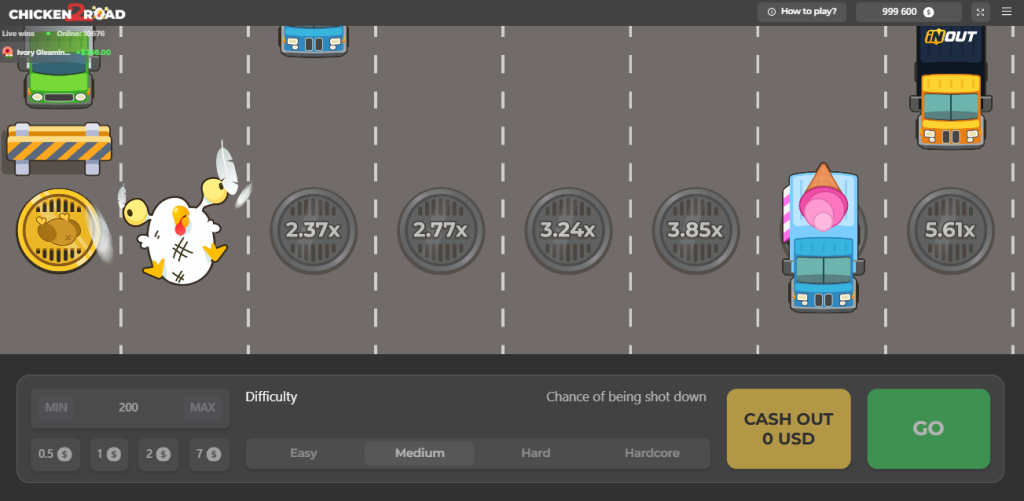Click the 5.61x manhole multiplier
1024x501 pixels.
[950, 231]
